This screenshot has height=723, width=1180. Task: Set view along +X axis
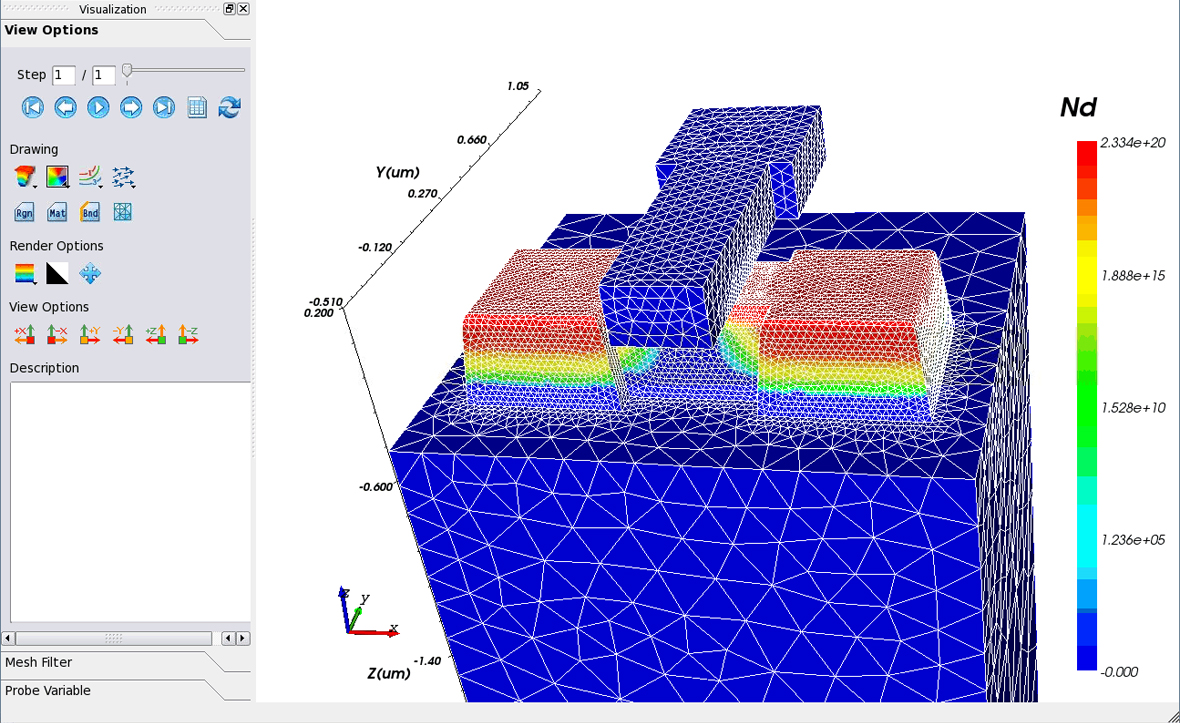[x=25, y=335]
